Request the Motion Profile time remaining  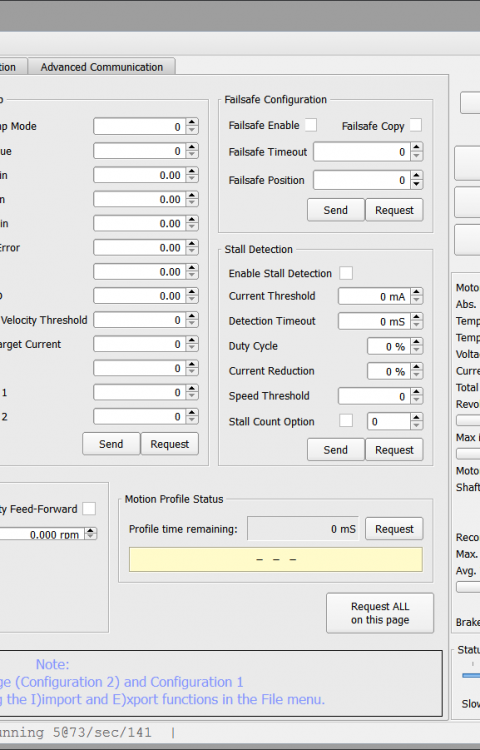pos(394,529)
